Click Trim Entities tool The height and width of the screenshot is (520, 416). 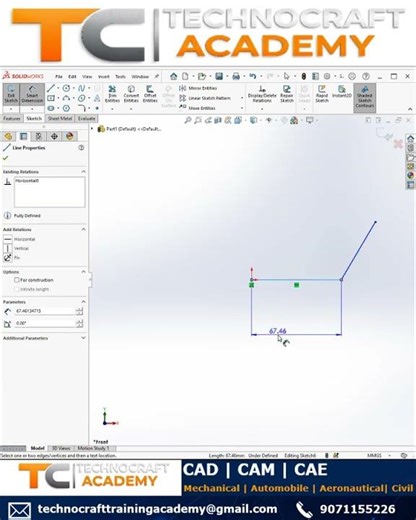point(112,94)
